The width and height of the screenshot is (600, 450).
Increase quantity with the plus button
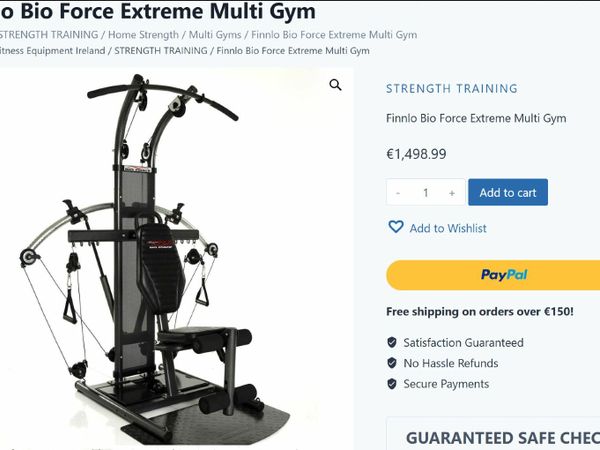(452, 192)
